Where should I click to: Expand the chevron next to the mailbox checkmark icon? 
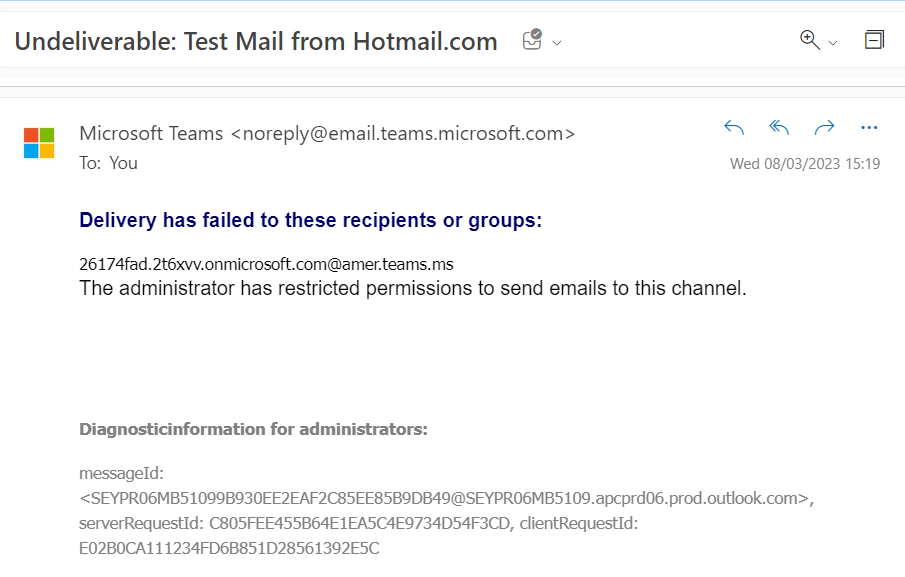557,43
